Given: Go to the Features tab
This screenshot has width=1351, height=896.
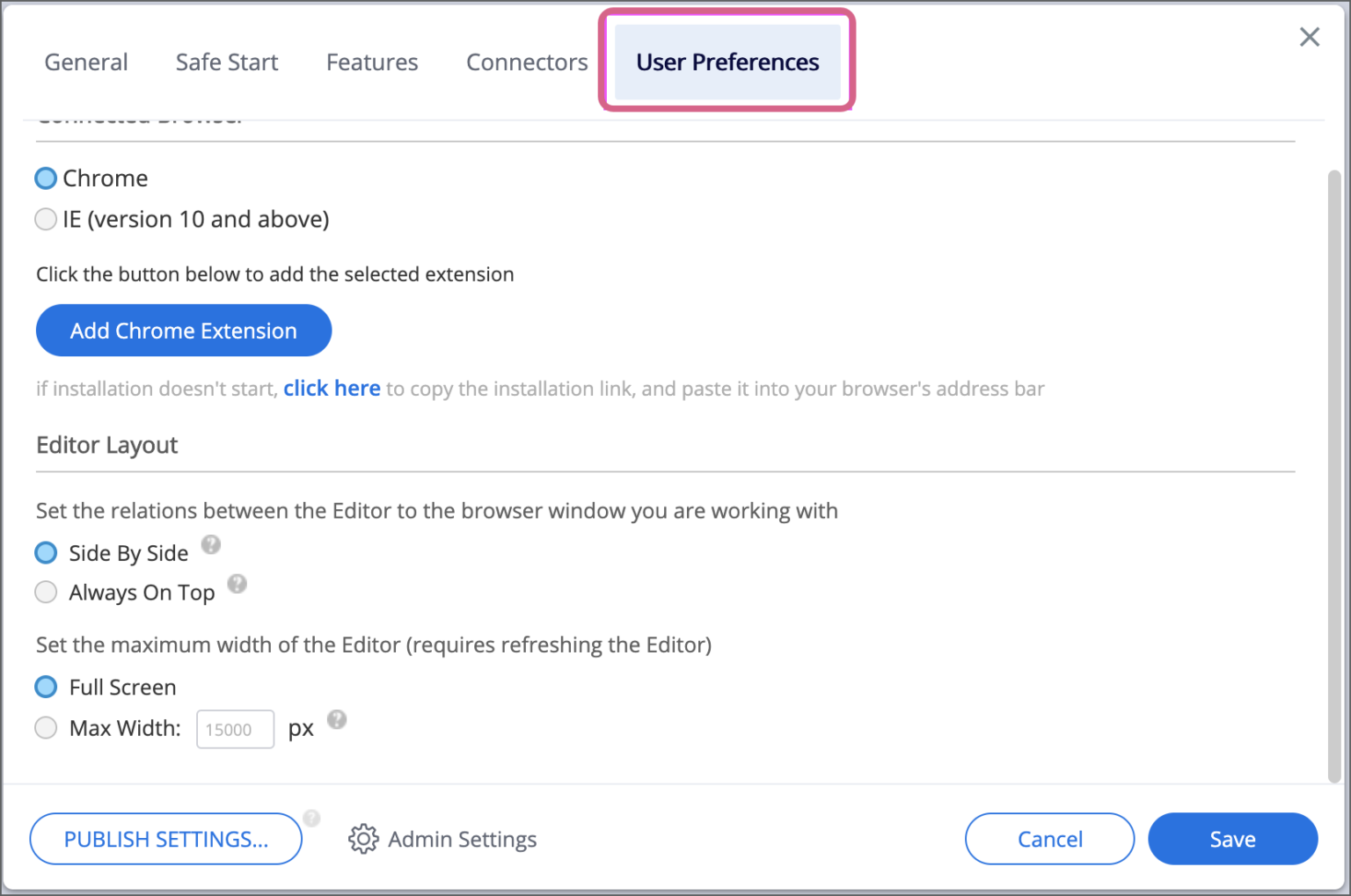Looking at the screenshot, I should (x=371, y=62).
